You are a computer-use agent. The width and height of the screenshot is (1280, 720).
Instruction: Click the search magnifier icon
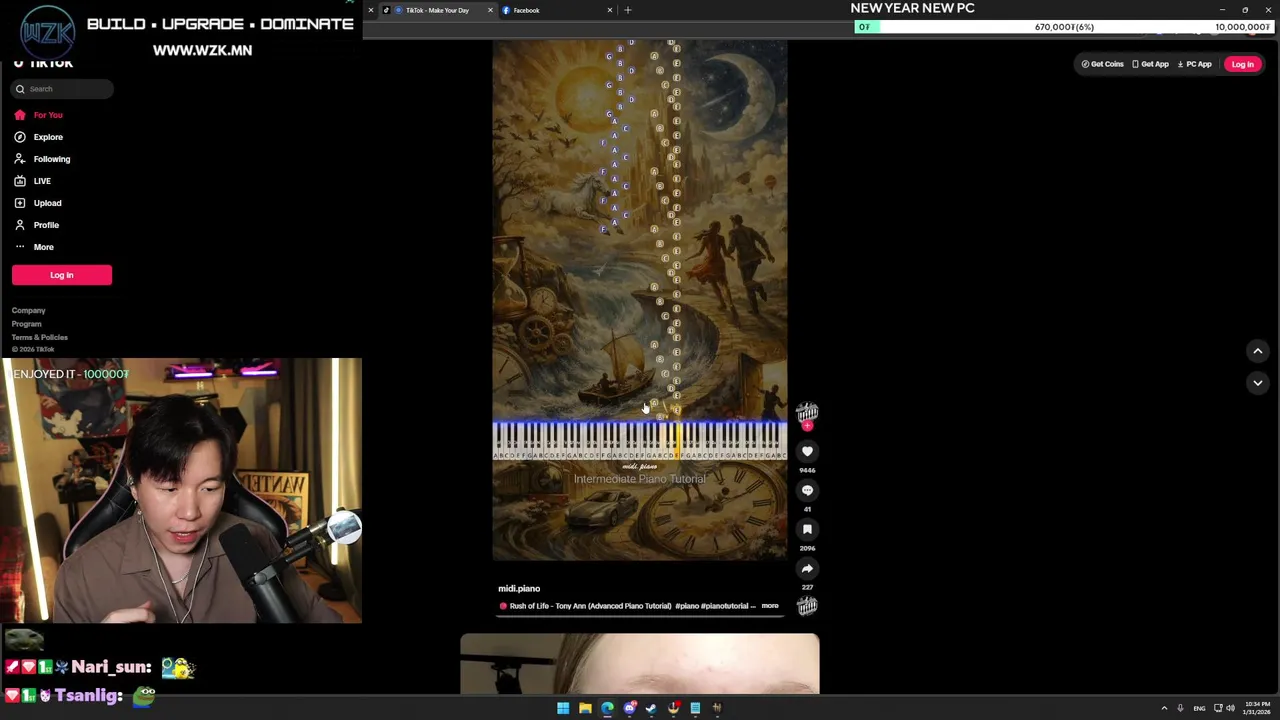[x=20, y=89]
